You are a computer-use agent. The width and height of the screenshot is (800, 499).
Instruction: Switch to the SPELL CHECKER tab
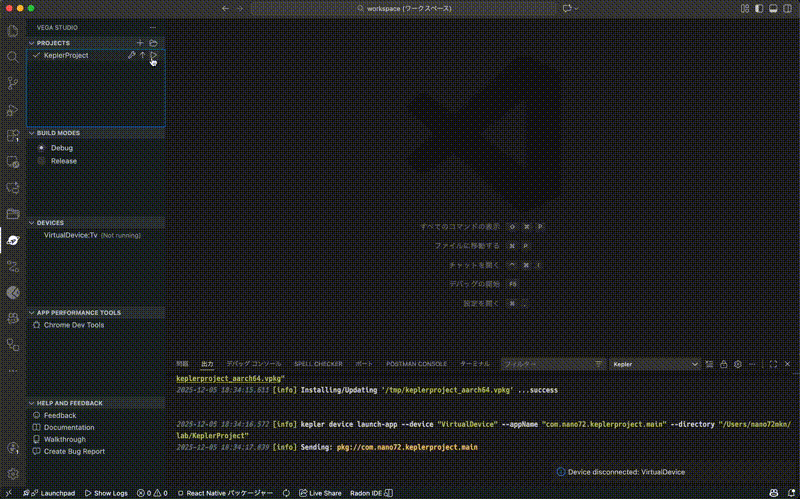point(318,364)
